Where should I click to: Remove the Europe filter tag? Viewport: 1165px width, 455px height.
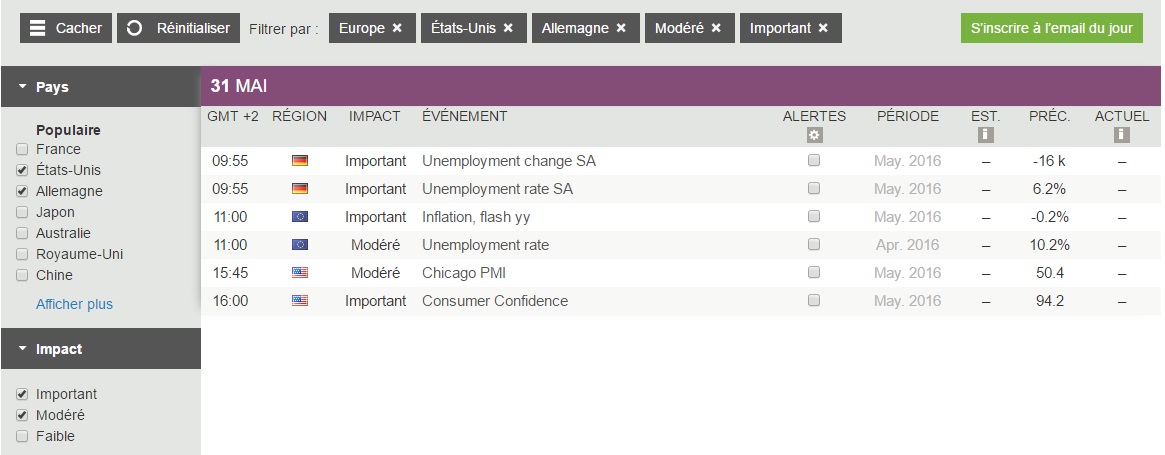pyautogui.click(x=397, y=28)
